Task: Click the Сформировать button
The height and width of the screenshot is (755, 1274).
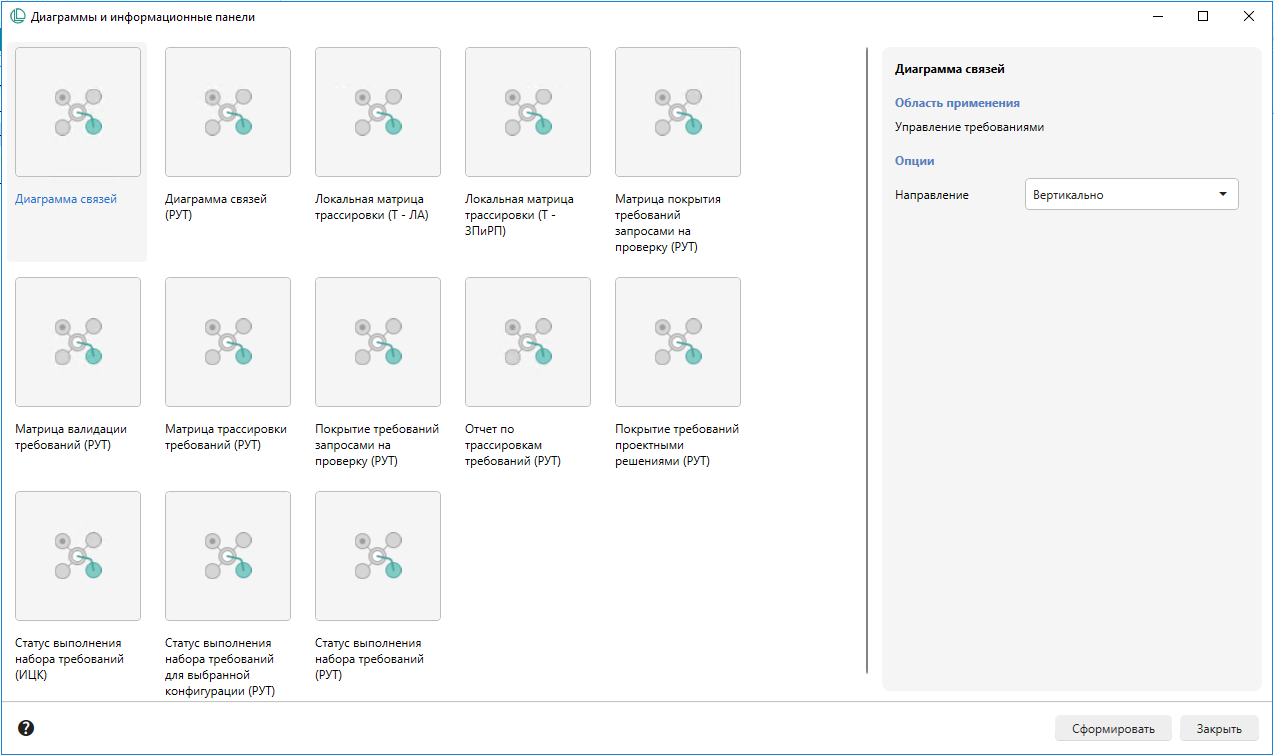Action: [x=1112, y=729]
